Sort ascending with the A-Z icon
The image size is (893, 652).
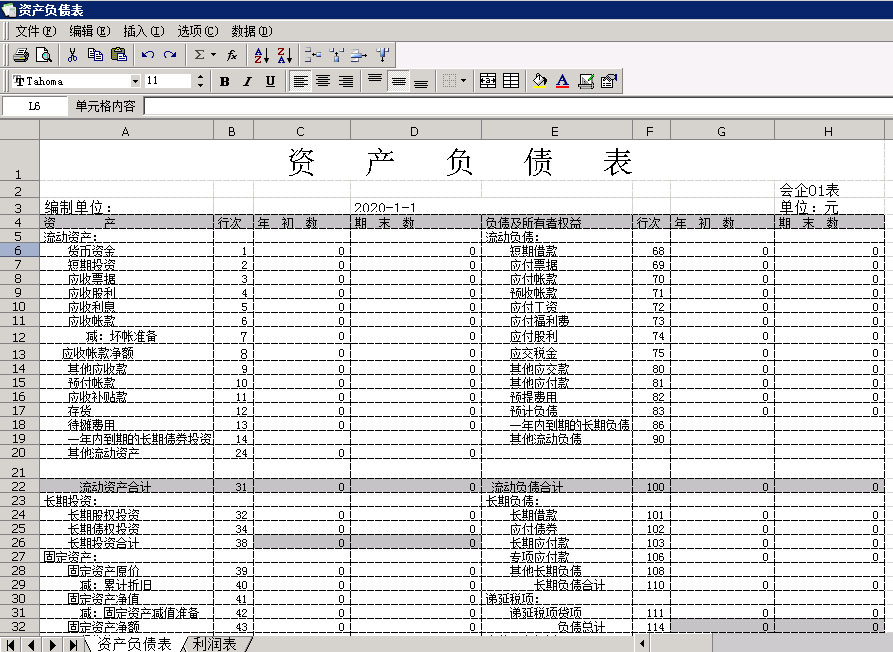click(x=261, y=55)
